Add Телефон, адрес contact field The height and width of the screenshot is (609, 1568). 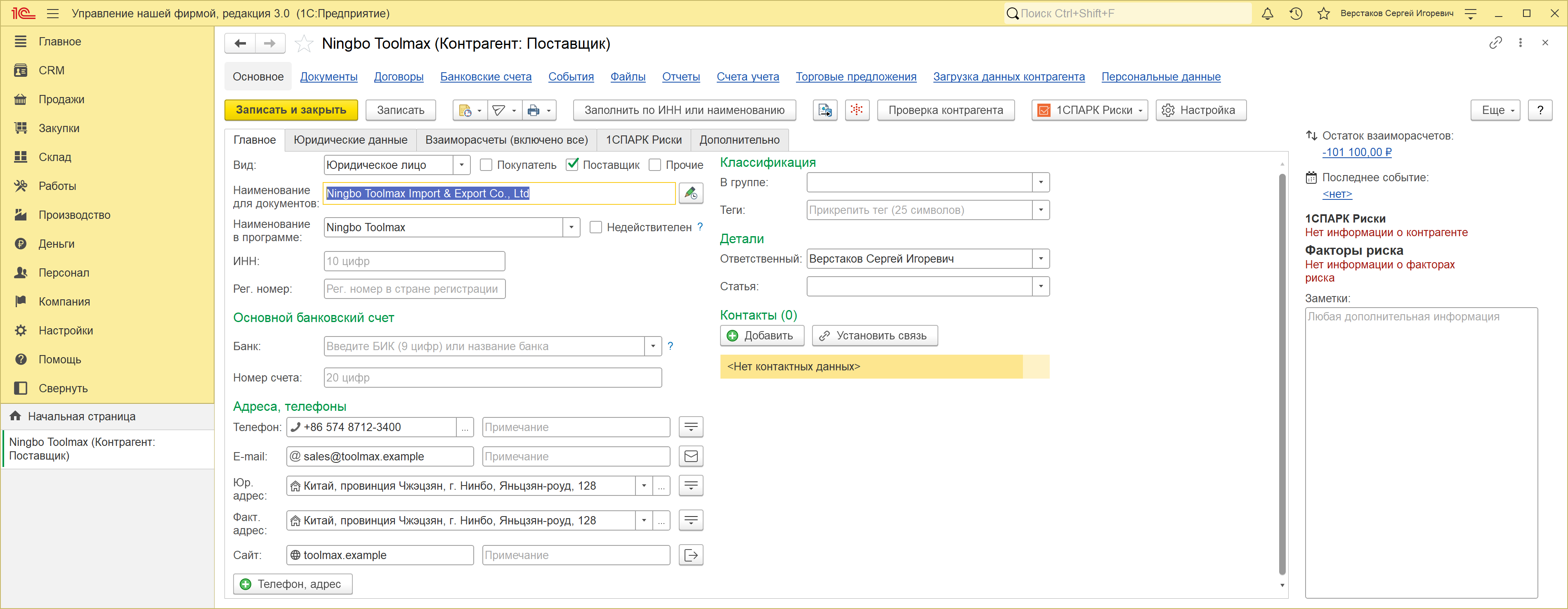[x=292, y=584]
